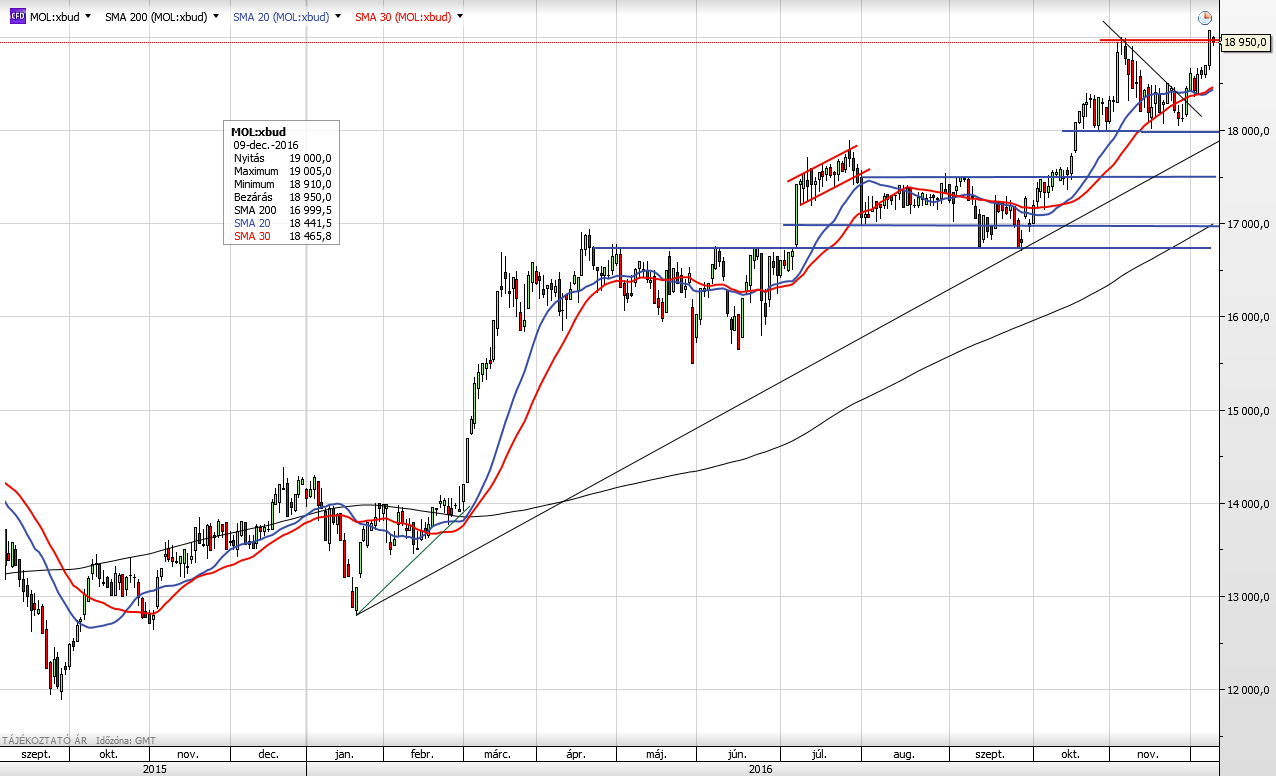The image size is (1276, 776).
Task: Click the 18 000,0 price axis label
Action: [x=1250, y=131]
